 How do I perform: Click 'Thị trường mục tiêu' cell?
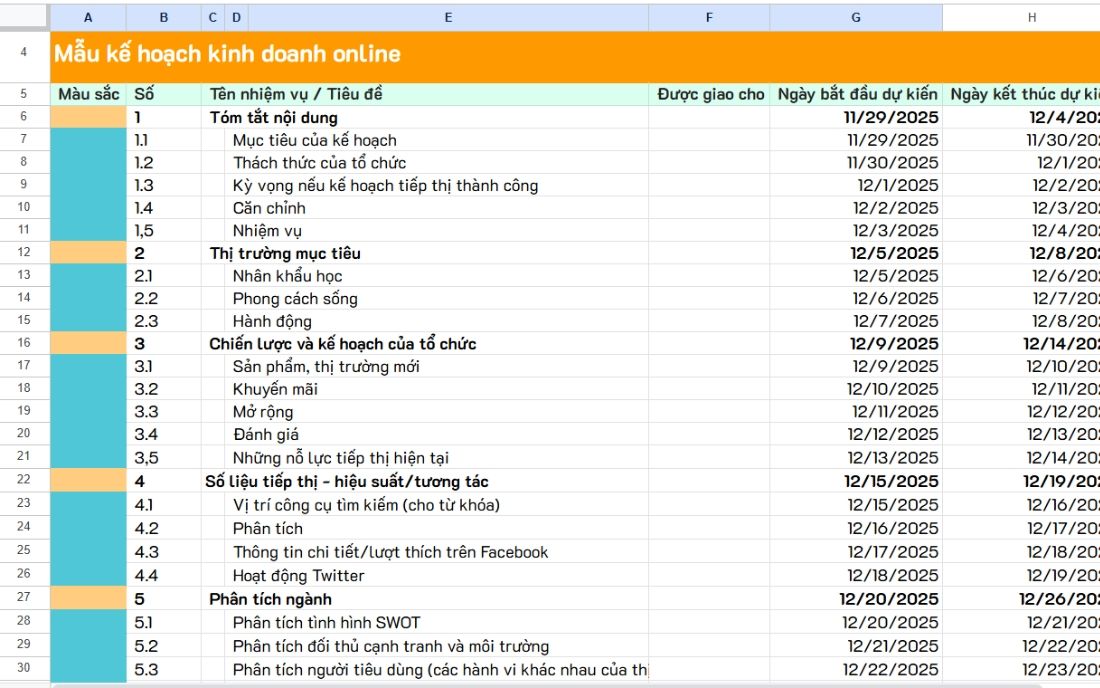[x=285, y=253]
